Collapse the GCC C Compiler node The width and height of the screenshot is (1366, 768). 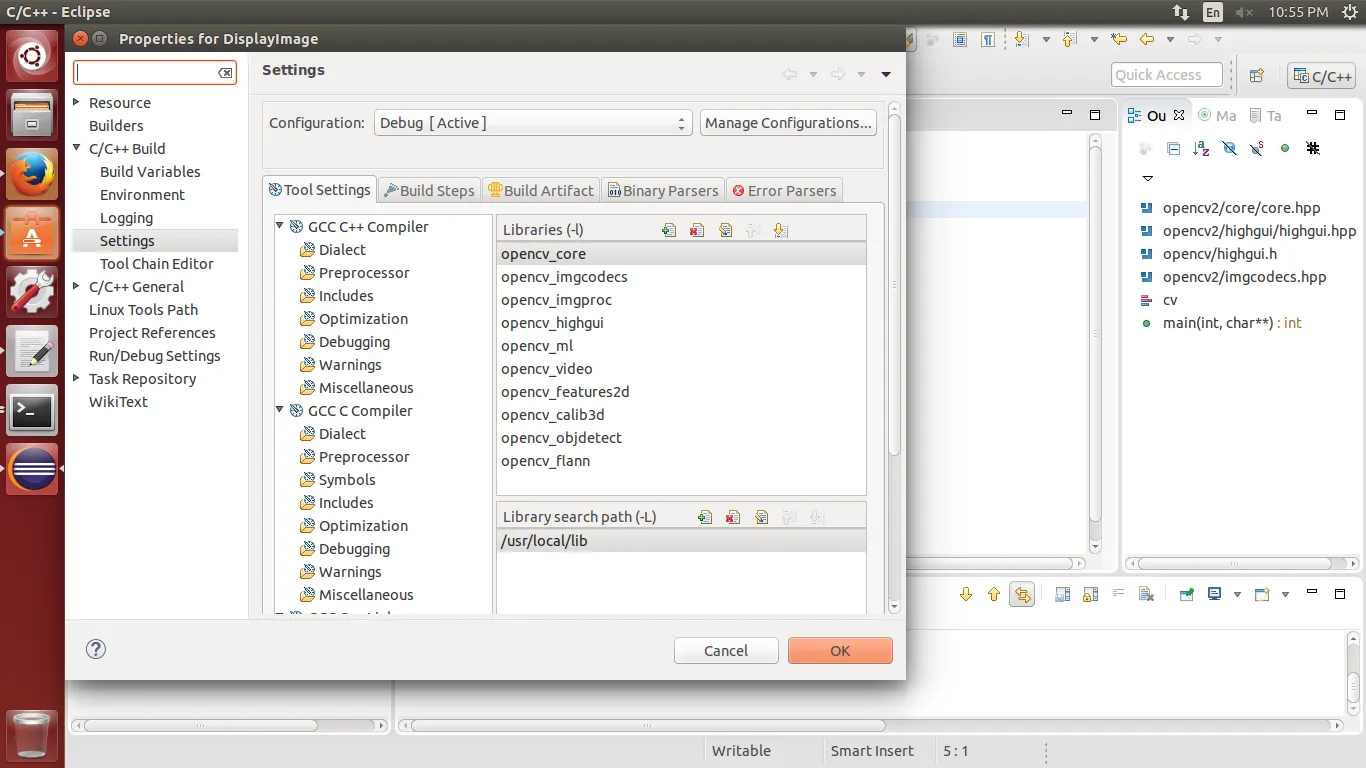(x=280, y=410)
